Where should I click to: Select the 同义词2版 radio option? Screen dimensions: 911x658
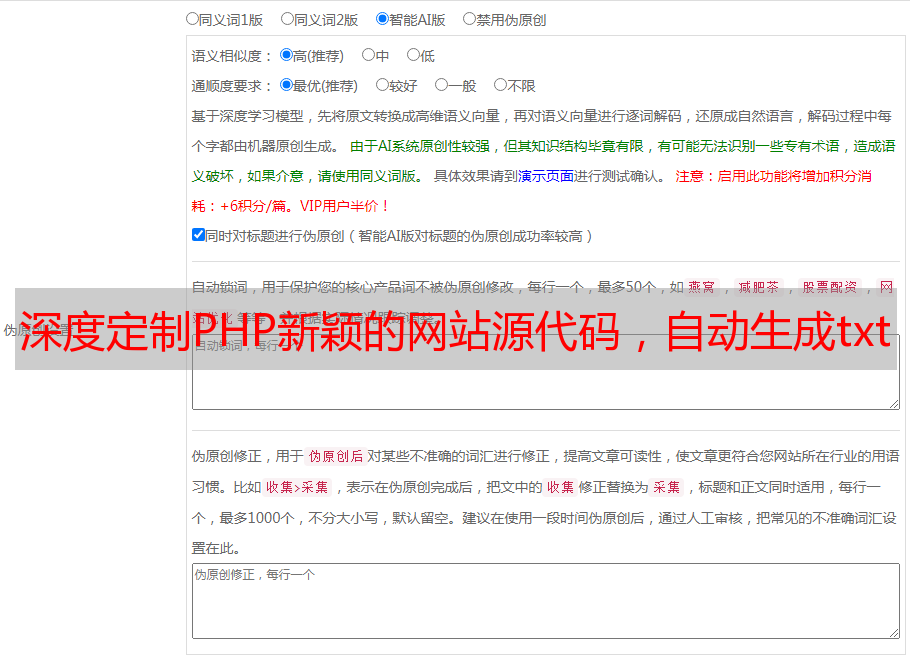coord(287,19)
